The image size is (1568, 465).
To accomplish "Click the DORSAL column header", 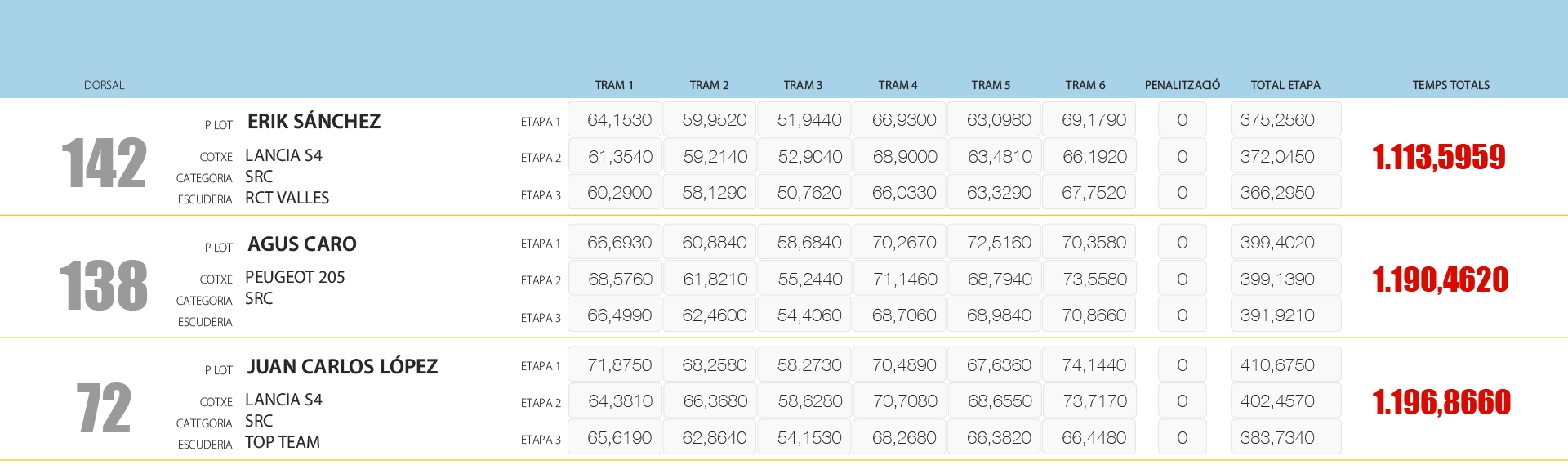I will coord(104,85).
